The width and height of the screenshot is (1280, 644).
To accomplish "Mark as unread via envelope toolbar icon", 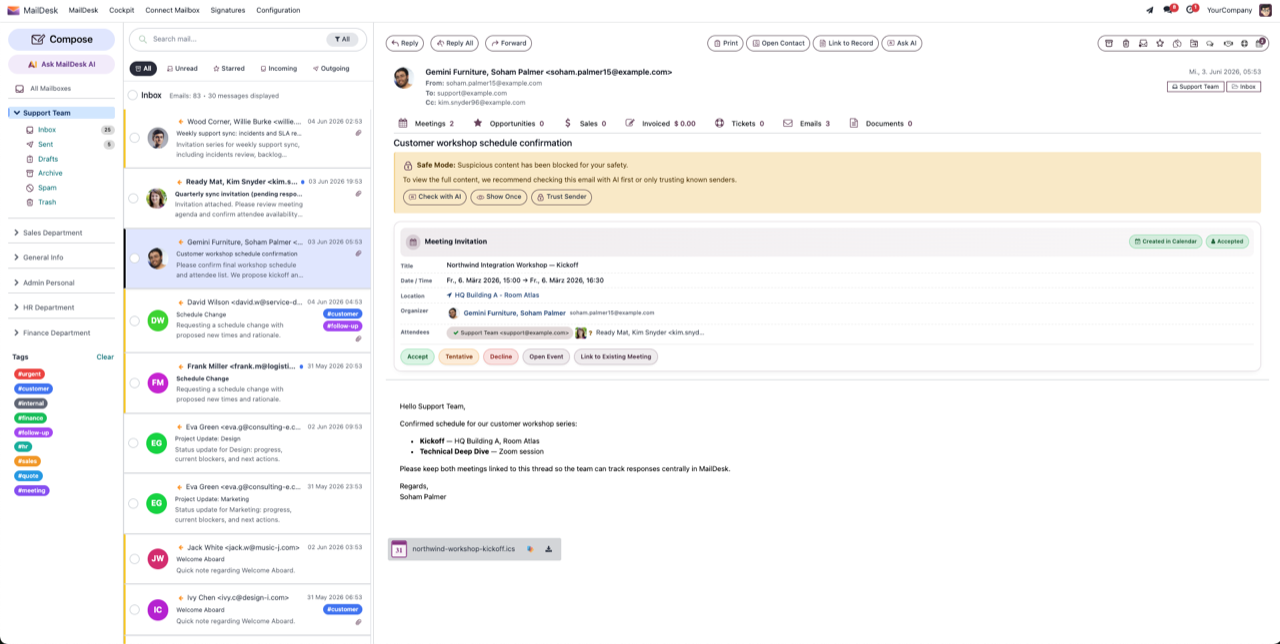I will click(1143, 43).
